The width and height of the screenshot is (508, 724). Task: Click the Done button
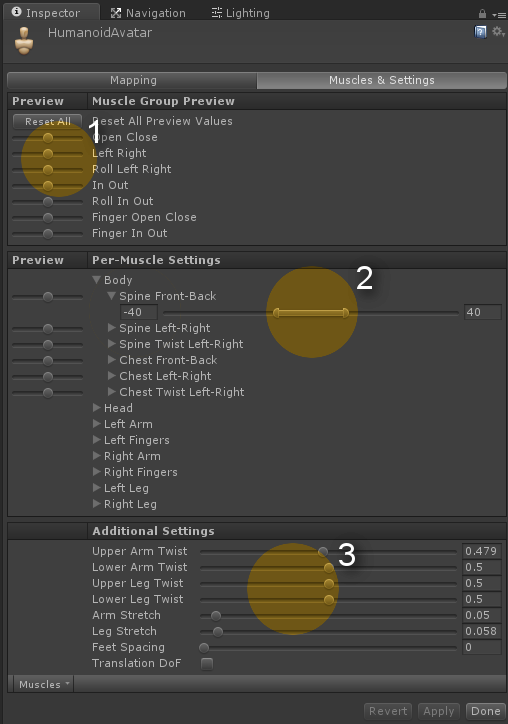[485, 711]
